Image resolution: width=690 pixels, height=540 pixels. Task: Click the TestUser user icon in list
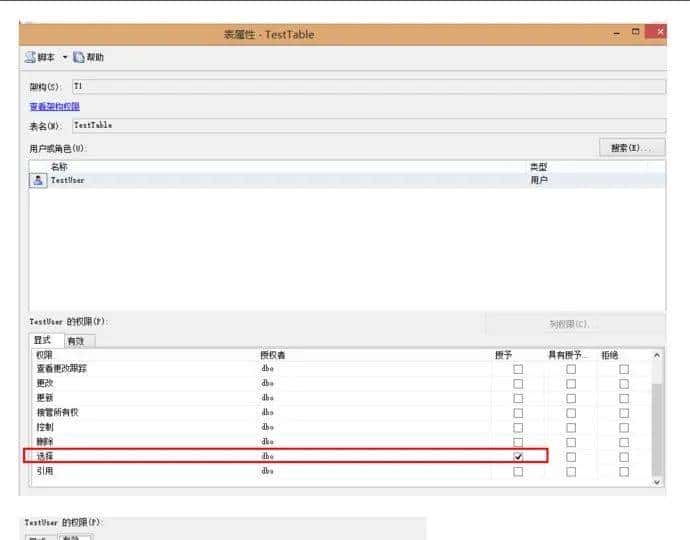[x=38, y=180]
